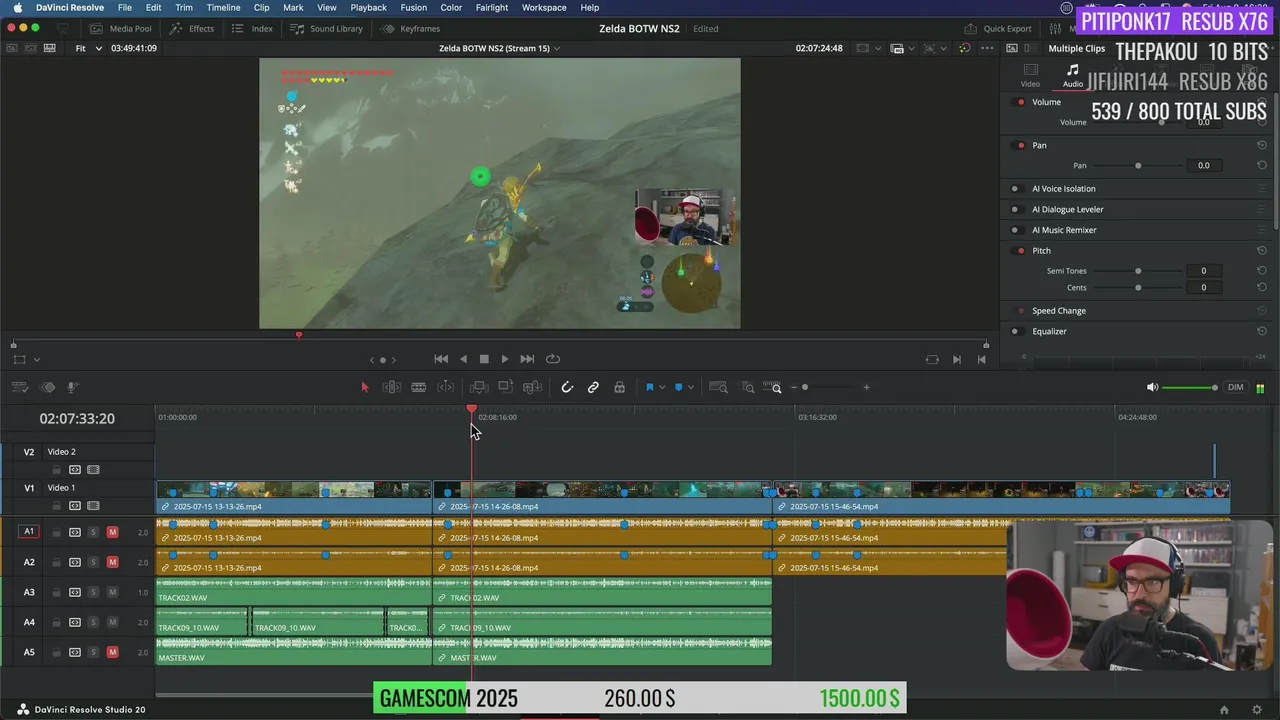1280x720 pixels.
Task: Disable the Video 2 track
Action: coord(93,470)
